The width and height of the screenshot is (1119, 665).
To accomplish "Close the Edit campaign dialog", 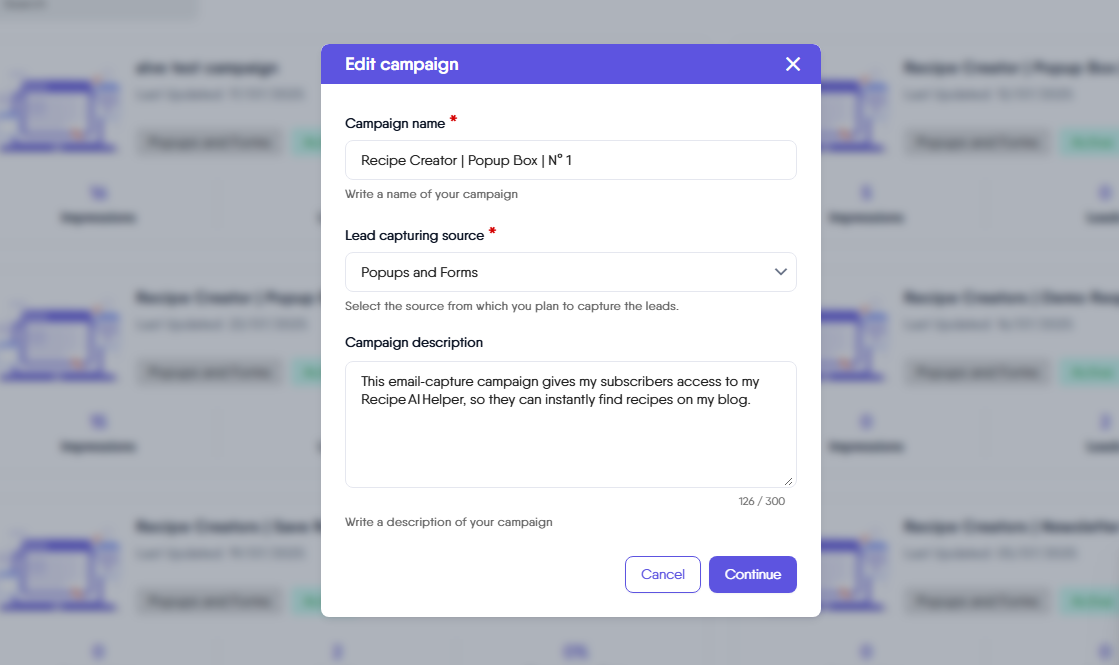I will (793, 64).
